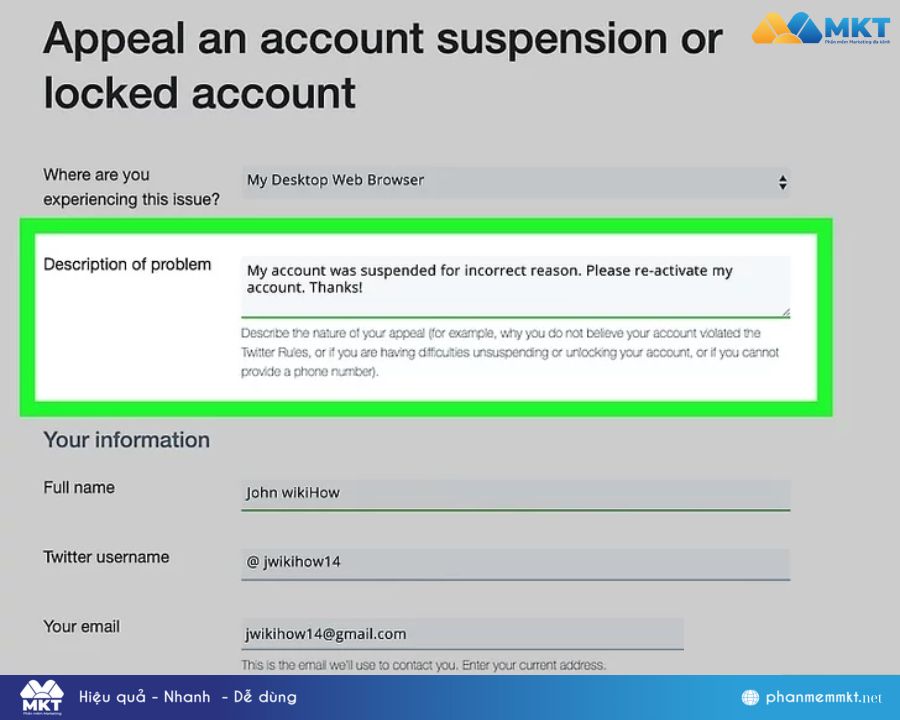The height and width of the screenshot is (720, 900).
Task: Click the Twitter username field
Action: (x=515, y=562)
